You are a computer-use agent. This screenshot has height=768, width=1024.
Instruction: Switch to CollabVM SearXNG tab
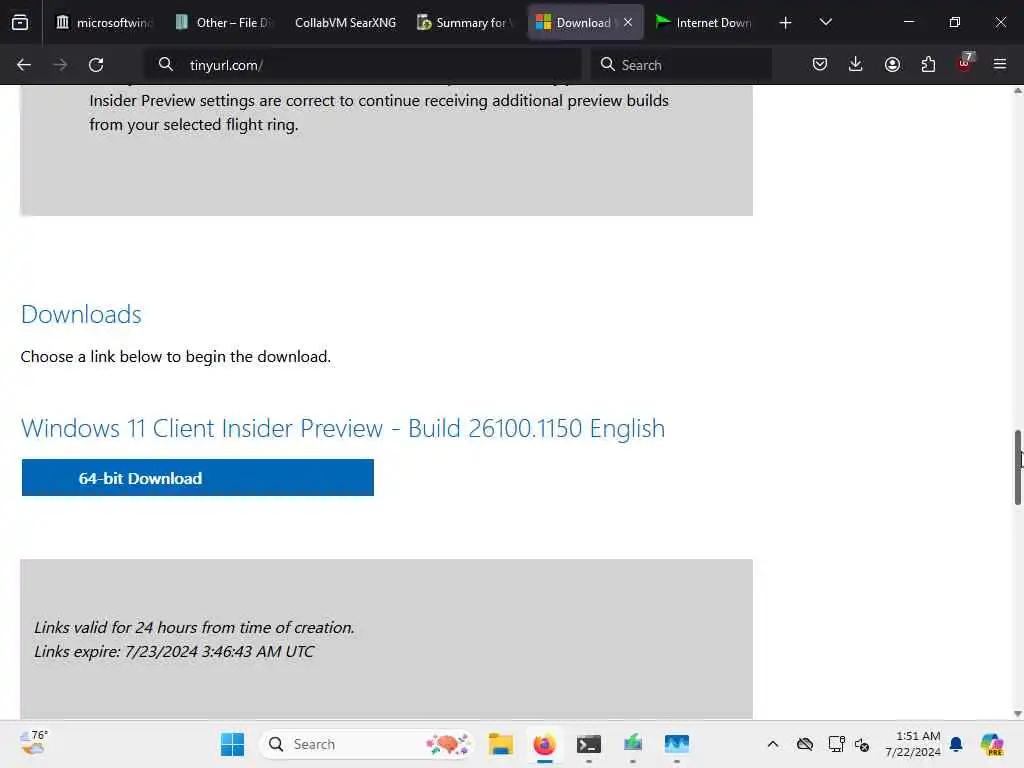[345, 22]
